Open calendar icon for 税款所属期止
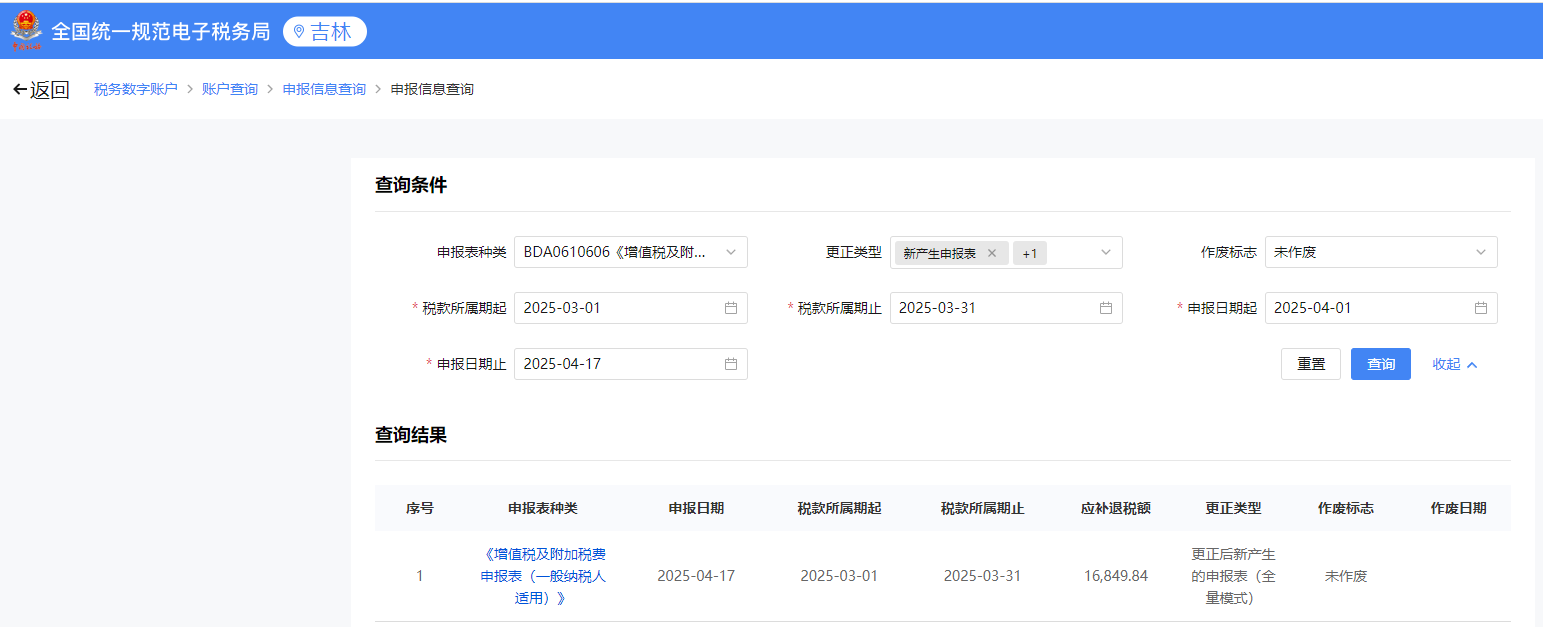The width and height of the screenshot is (1543, 627). 1106,308
